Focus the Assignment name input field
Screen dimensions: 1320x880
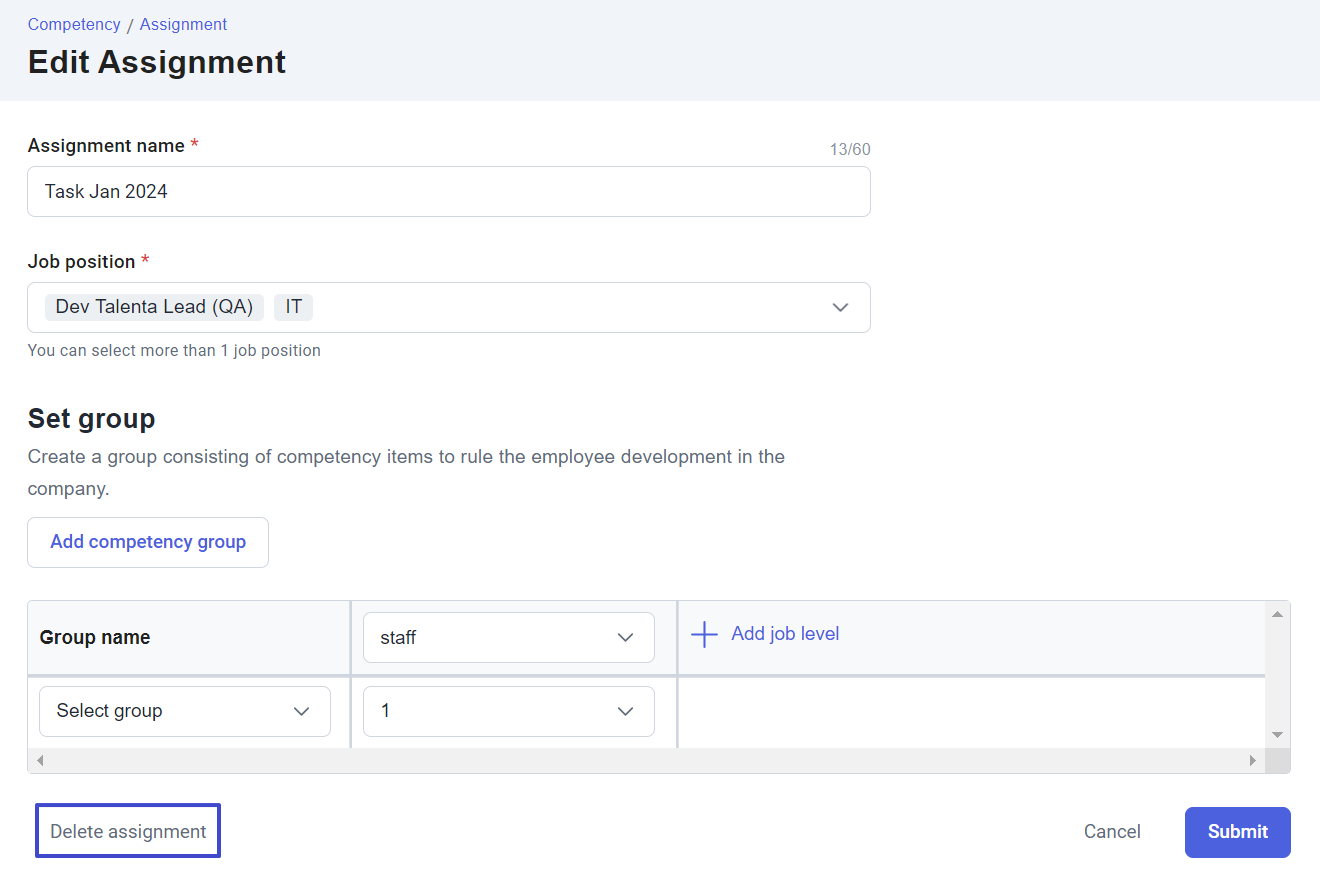pos(449,191)
